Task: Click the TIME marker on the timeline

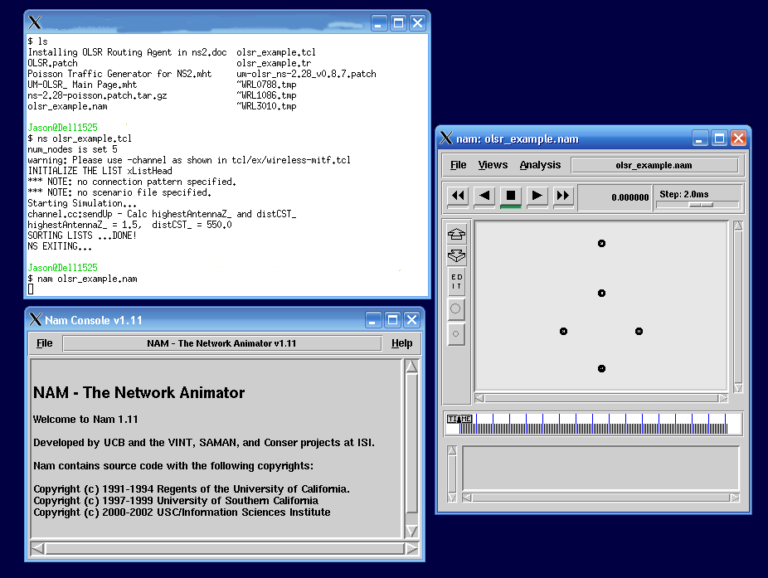Action: coord(460,419)
